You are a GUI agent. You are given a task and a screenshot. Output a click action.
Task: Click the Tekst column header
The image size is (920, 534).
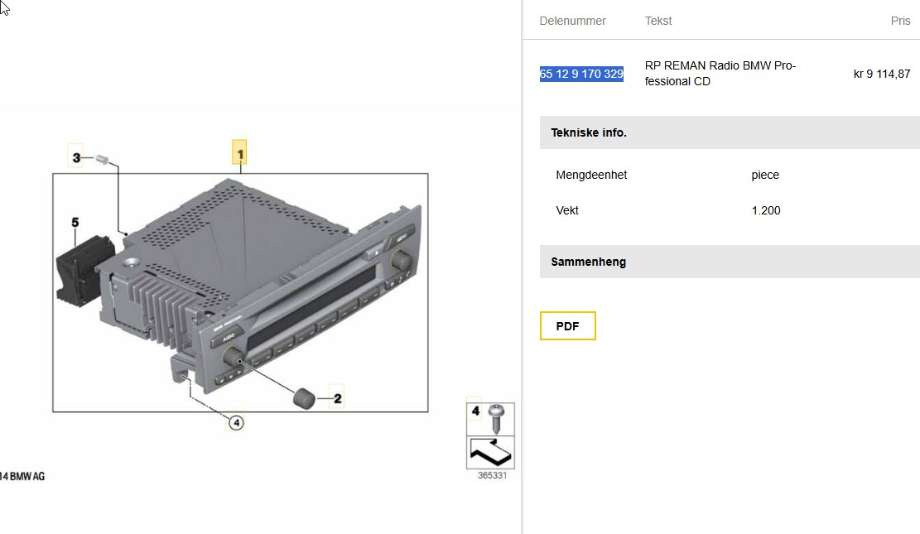(658, 21)
